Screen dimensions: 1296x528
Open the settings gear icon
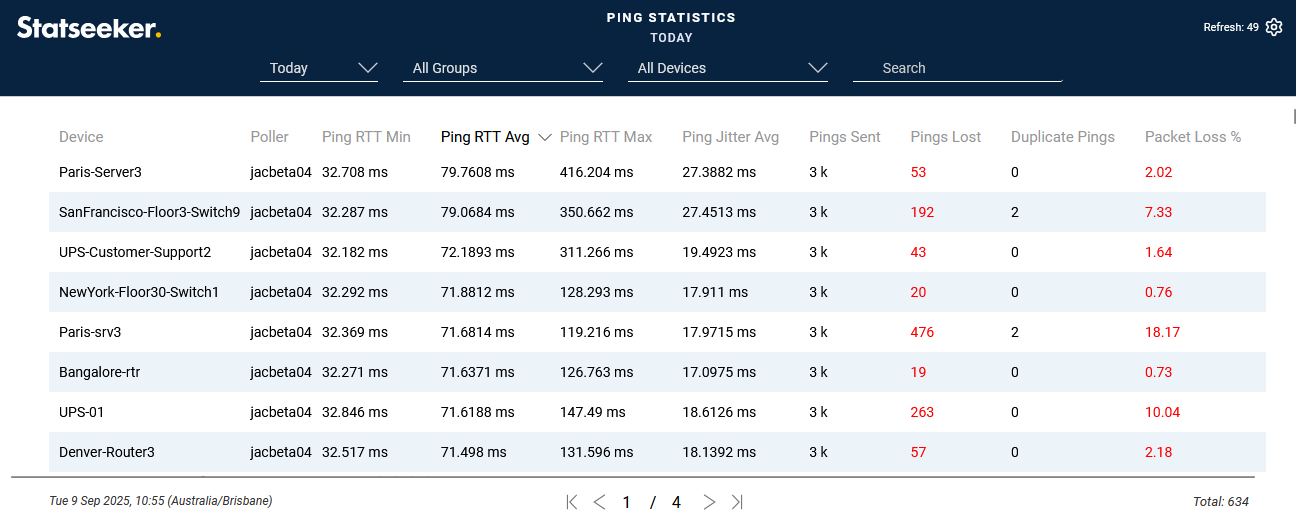click(x=1273, y=28)
